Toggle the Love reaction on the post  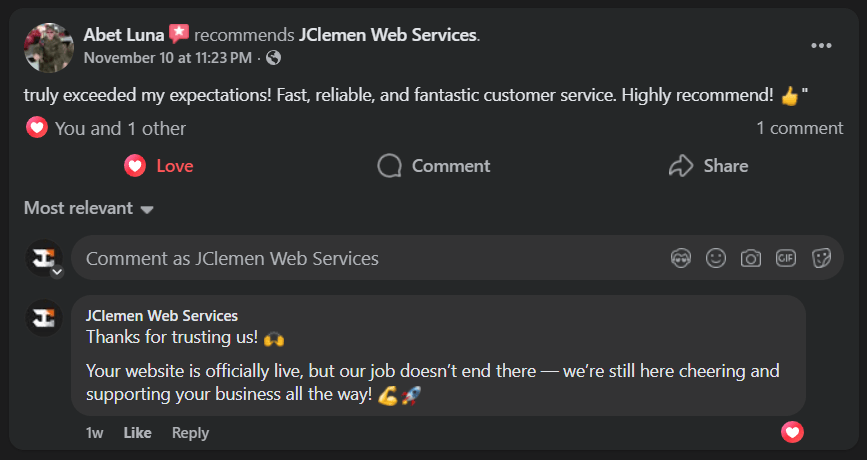point(159,166)
